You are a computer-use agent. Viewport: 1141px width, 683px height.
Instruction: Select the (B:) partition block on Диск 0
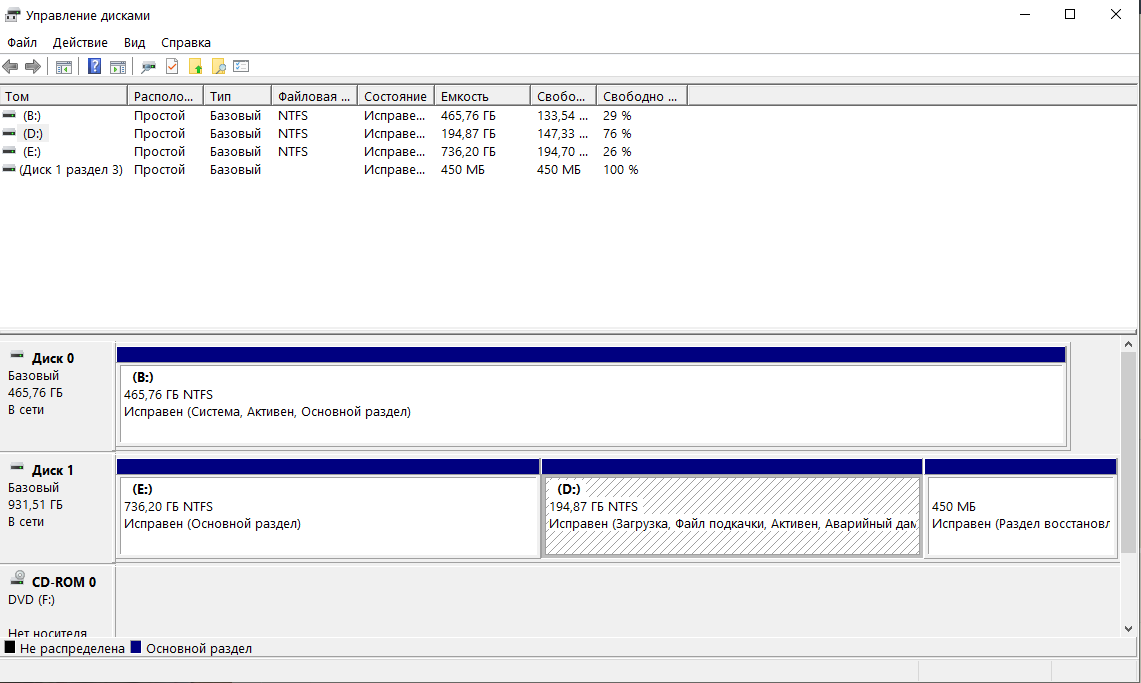590,404
